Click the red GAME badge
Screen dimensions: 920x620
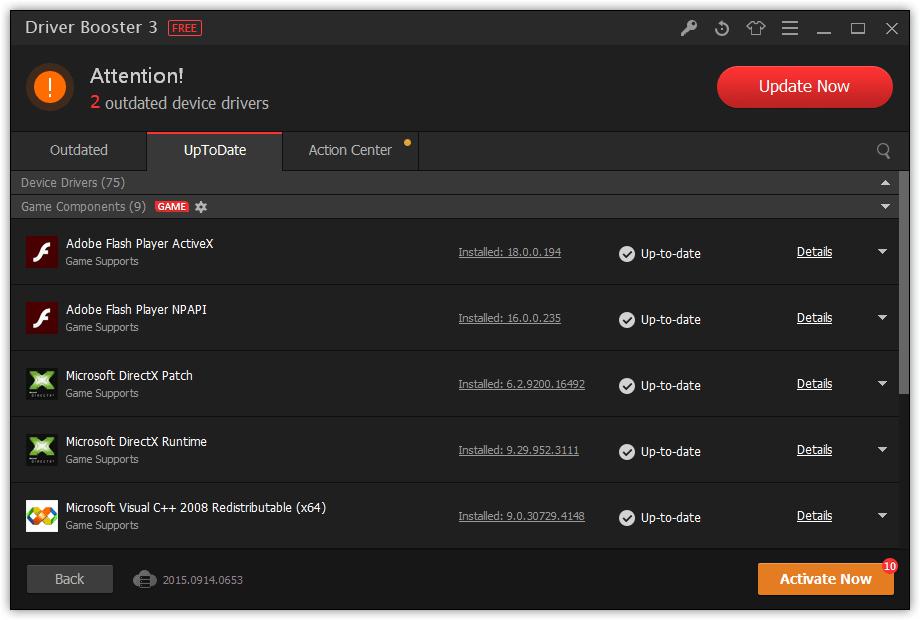point(171,206)
